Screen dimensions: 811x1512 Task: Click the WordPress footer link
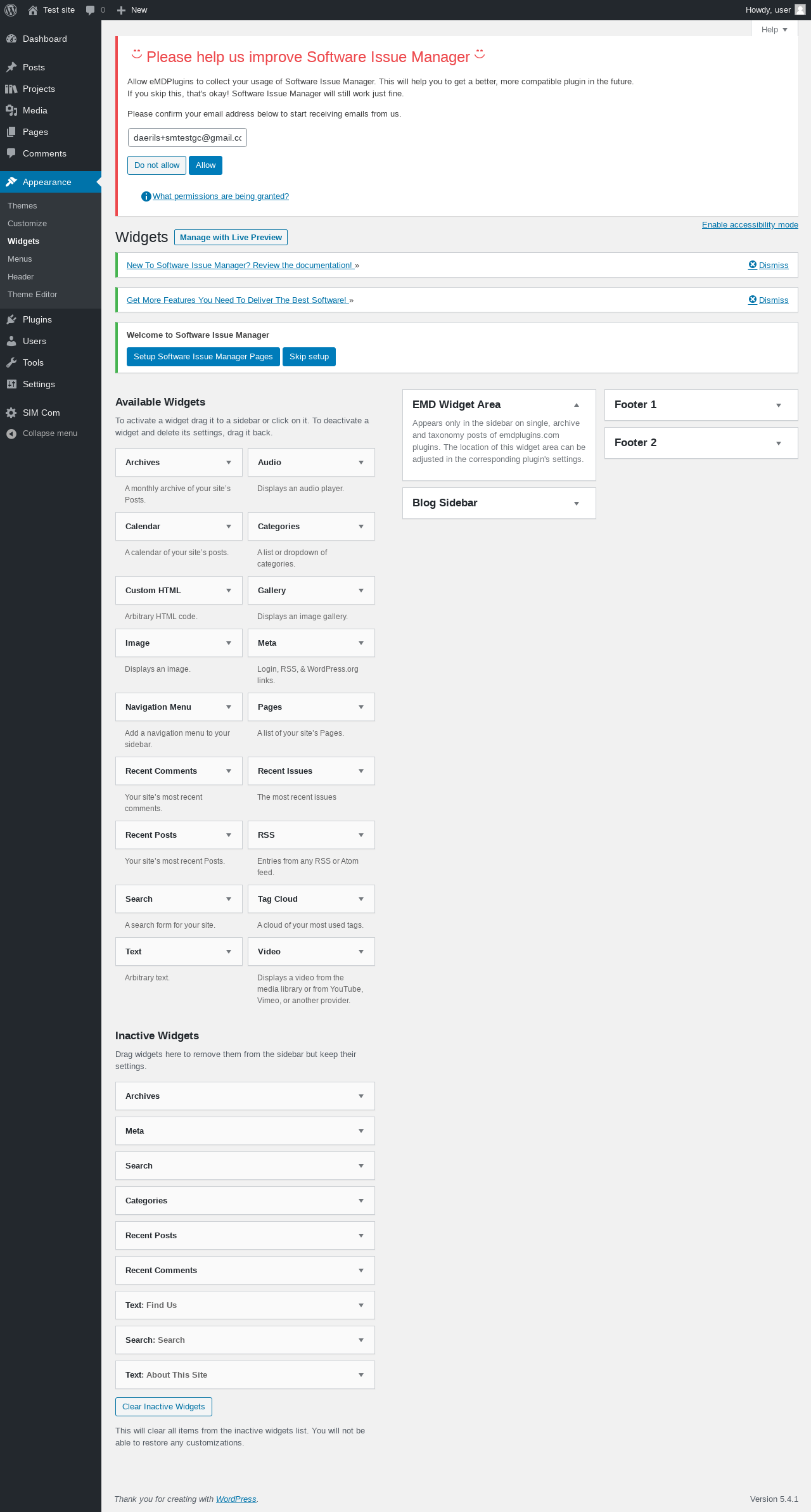click(236, 1499)
